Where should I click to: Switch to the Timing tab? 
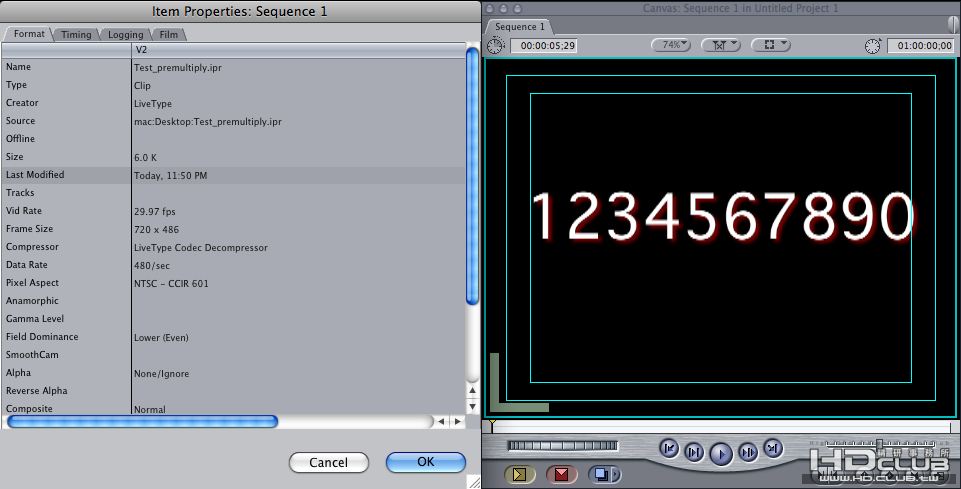click(76, 34)
